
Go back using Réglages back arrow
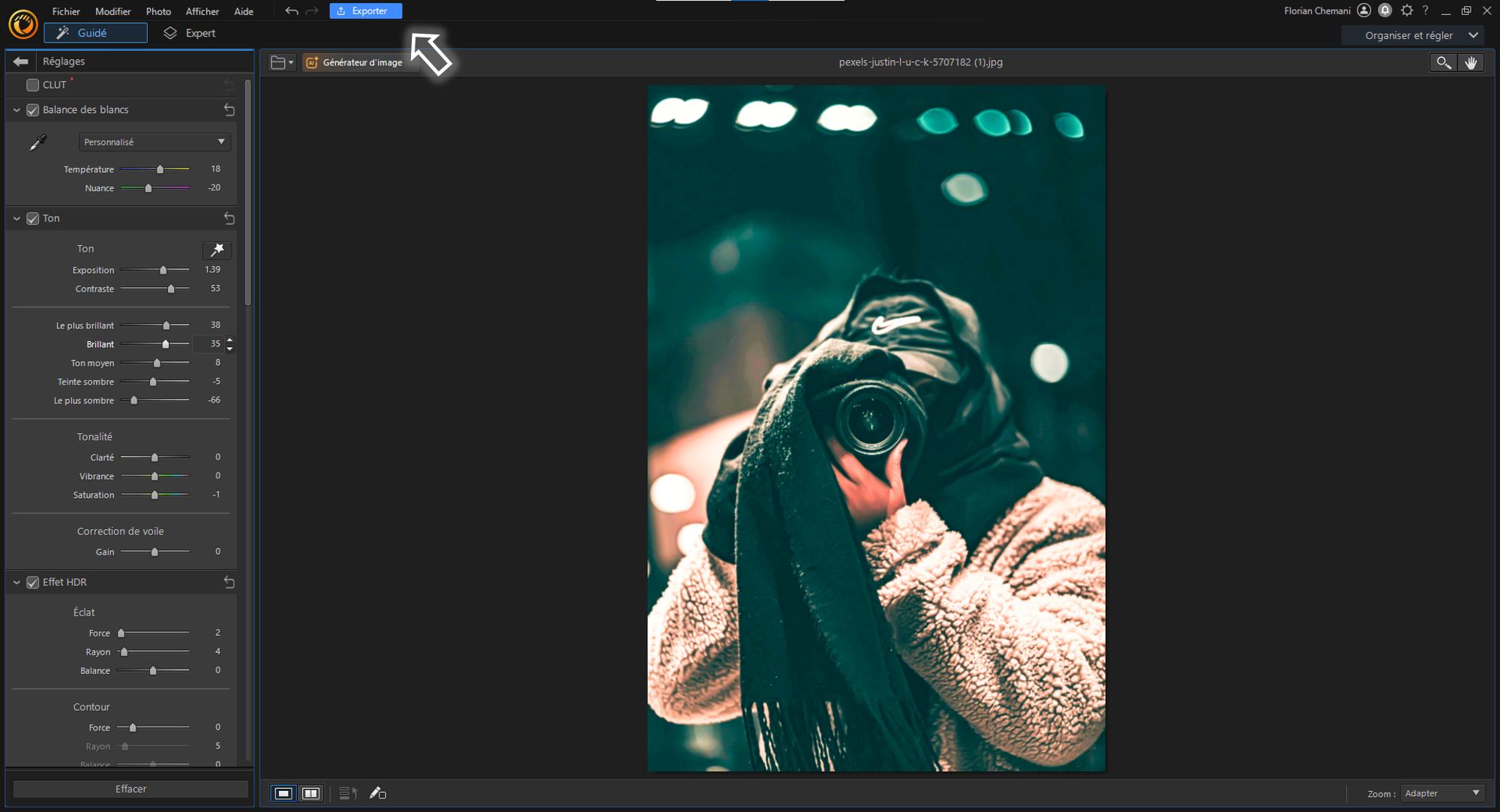coord(21,61)
